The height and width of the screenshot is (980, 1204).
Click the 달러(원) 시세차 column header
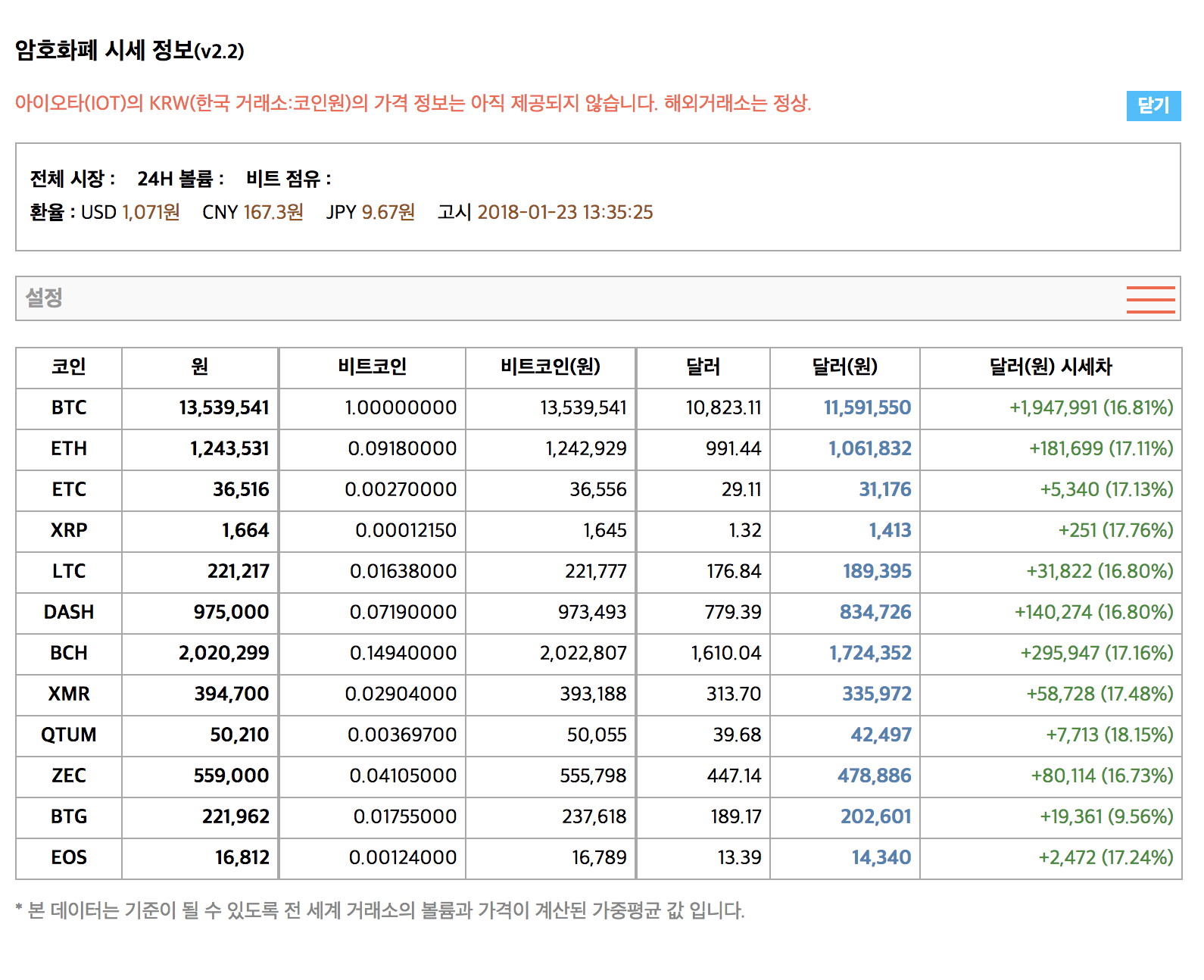click(x=1051, y=367)
